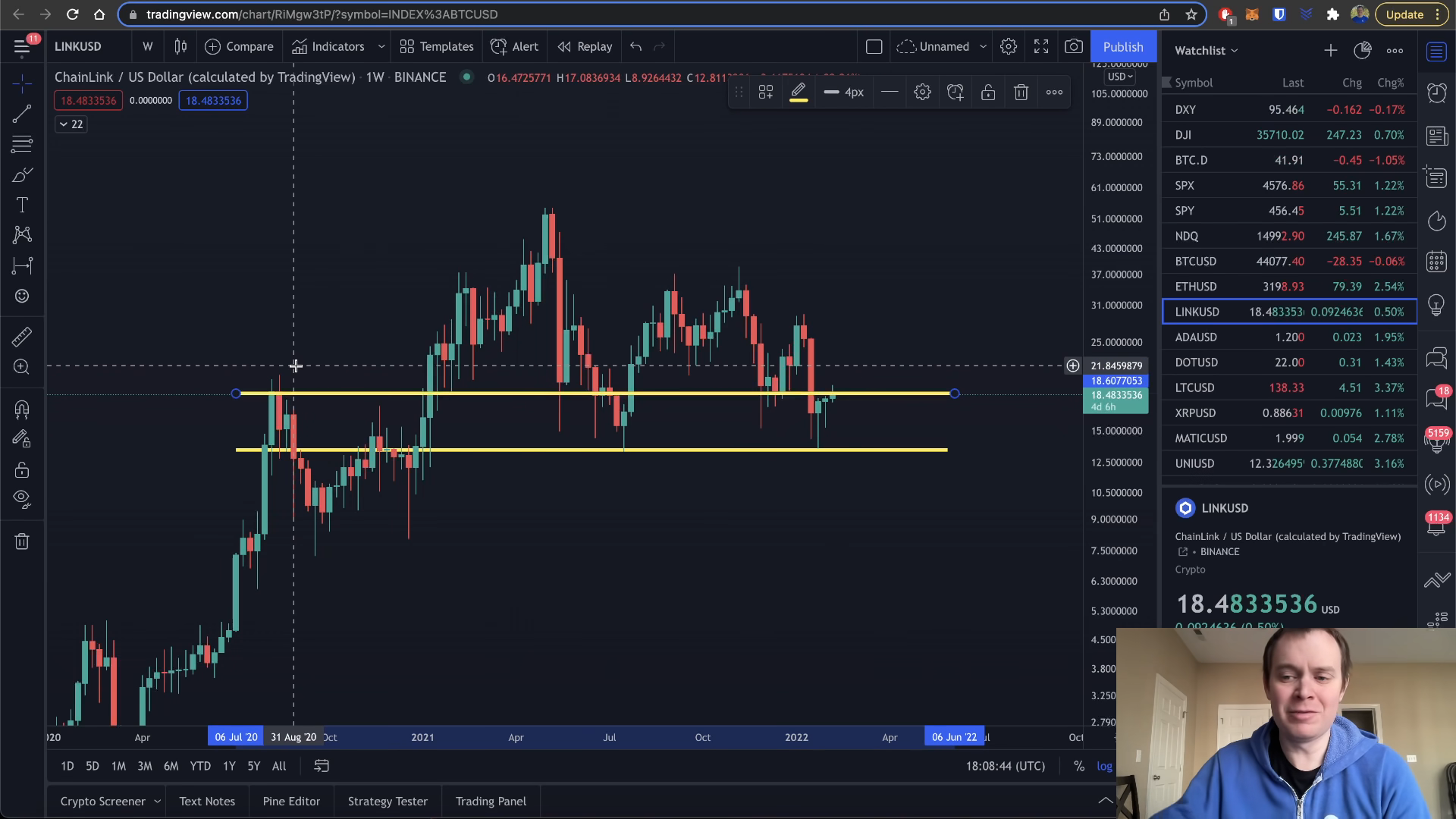
Task: Open the Strategy Tester tab
Action: point(388,801)
